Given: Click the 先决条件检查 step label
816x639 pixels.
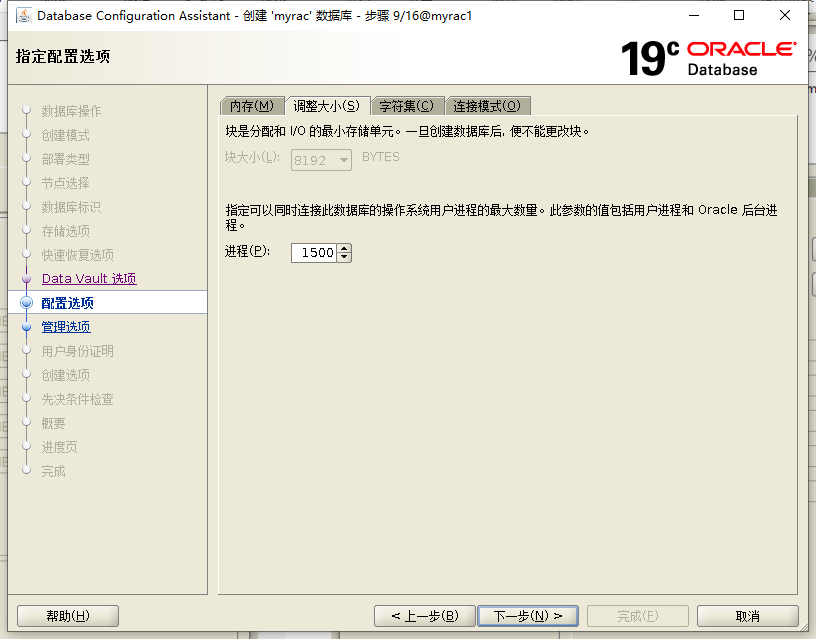Looking at the screenshot, I should [x=78, y=399].
